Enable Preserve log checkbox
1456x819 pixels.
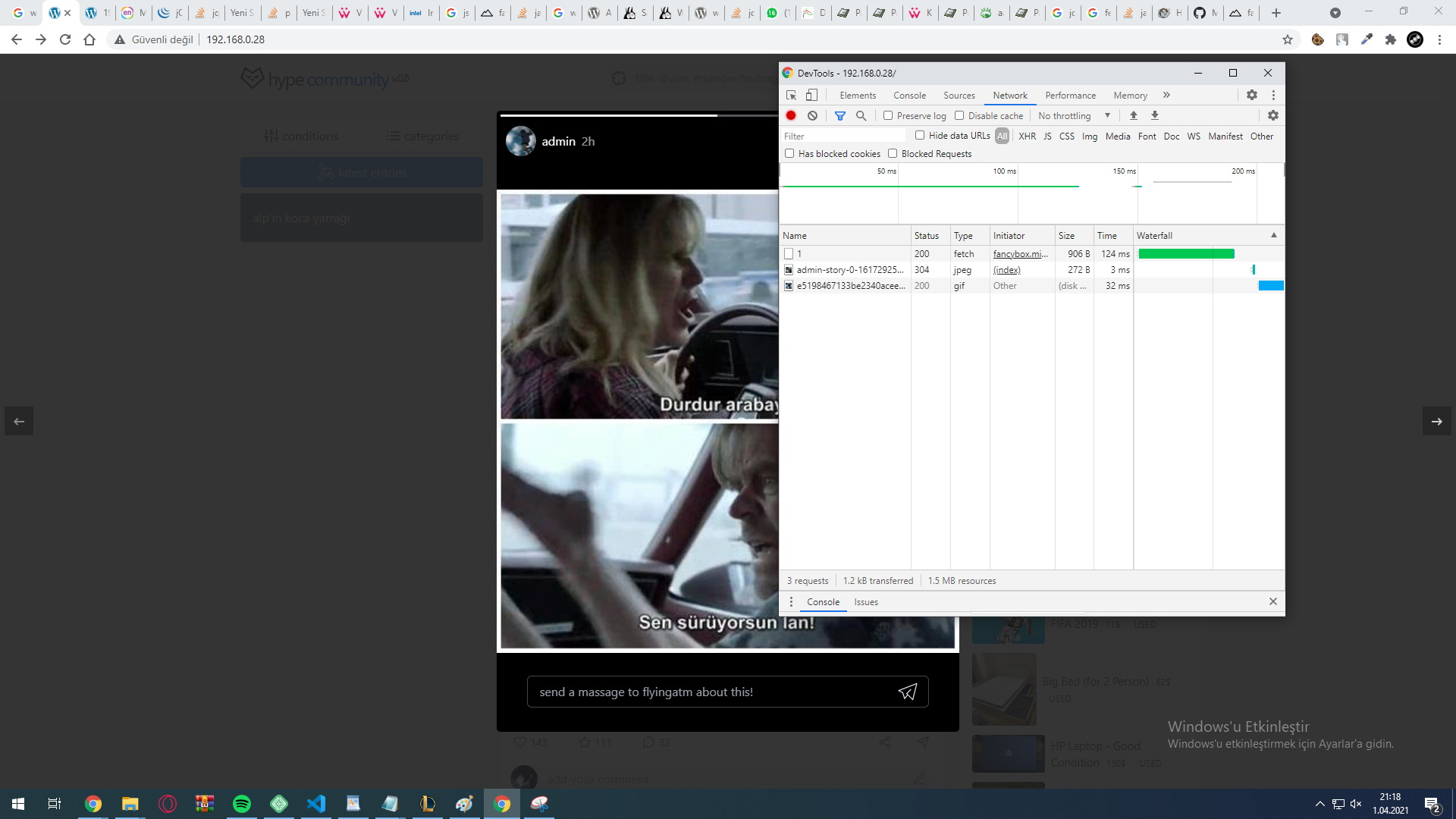click(x=888, y=115)
